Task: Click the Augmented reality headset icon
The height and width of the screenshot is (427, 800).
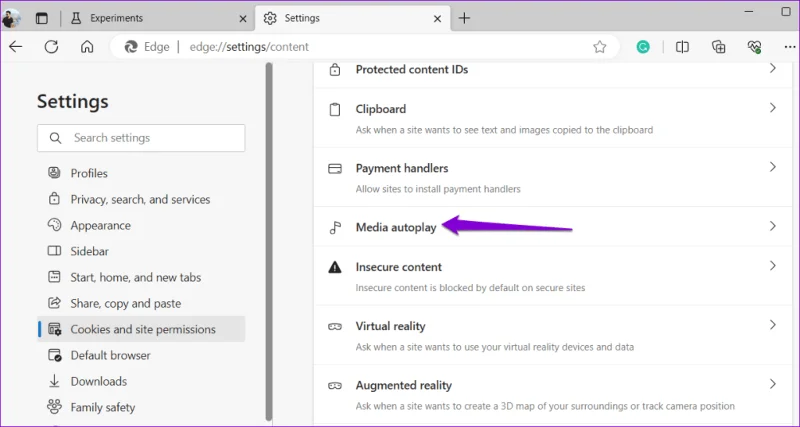Action: point(335,386)
